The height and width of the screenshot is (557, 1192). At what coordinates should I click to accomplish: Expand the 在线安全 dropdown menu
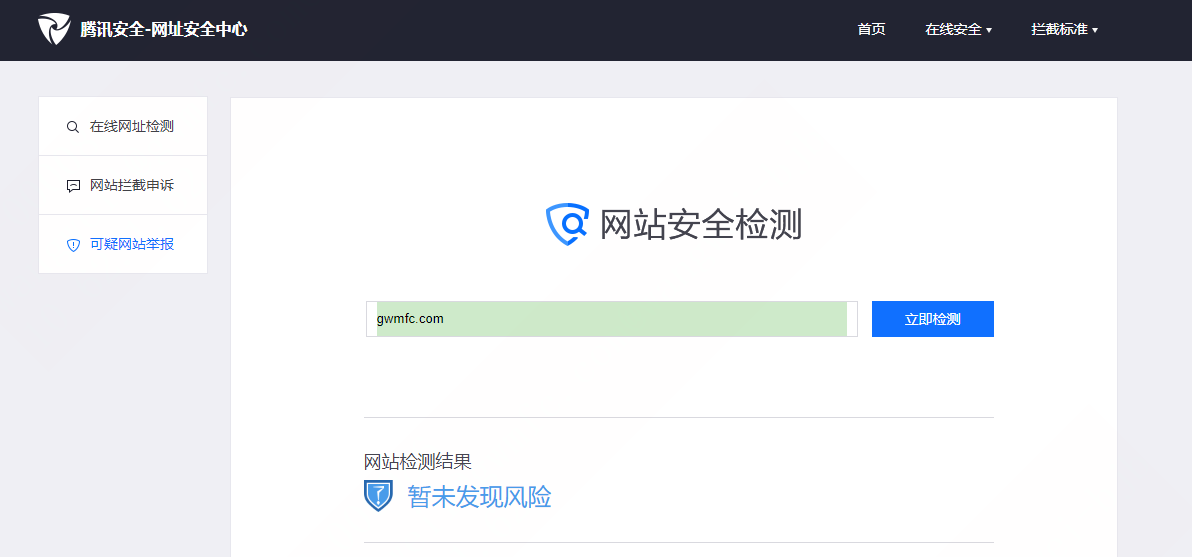[x=958, y=30]
